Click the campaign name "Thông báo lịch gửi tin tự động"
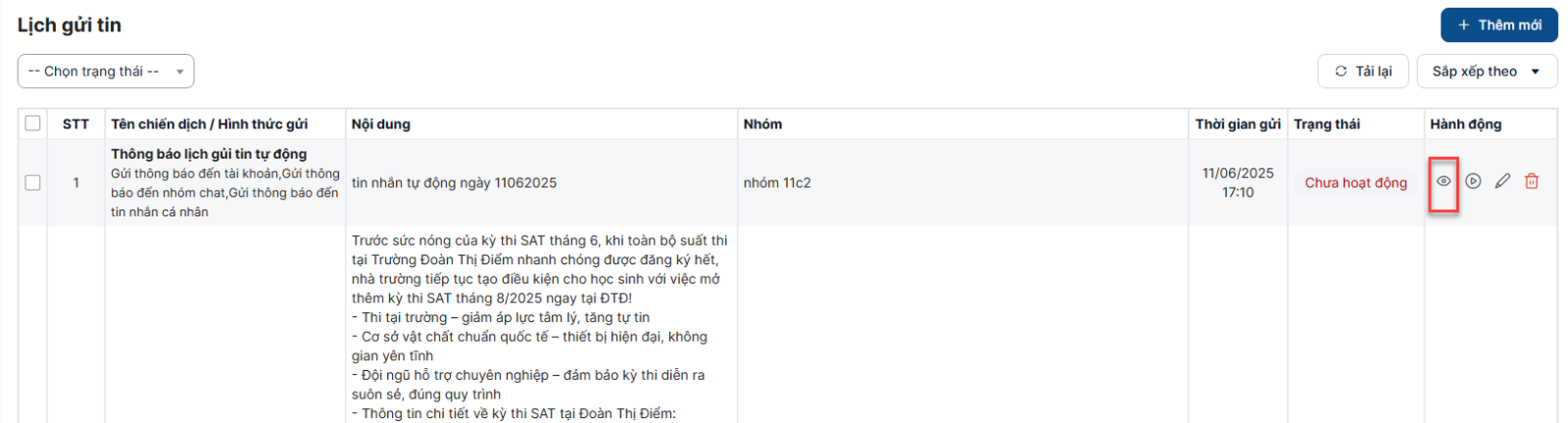The width and height of the screenshot is (1568, 423). 209,154
